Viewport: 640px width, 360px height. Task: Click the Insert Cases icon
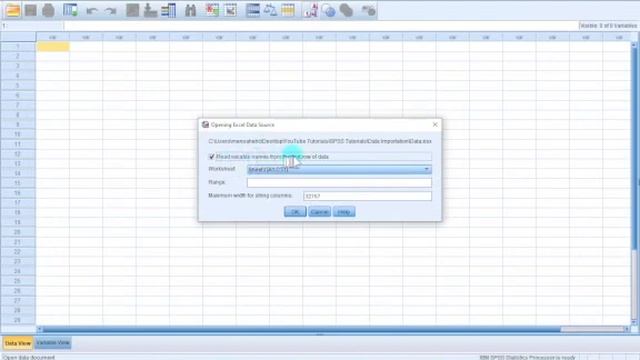coord(212,10)
